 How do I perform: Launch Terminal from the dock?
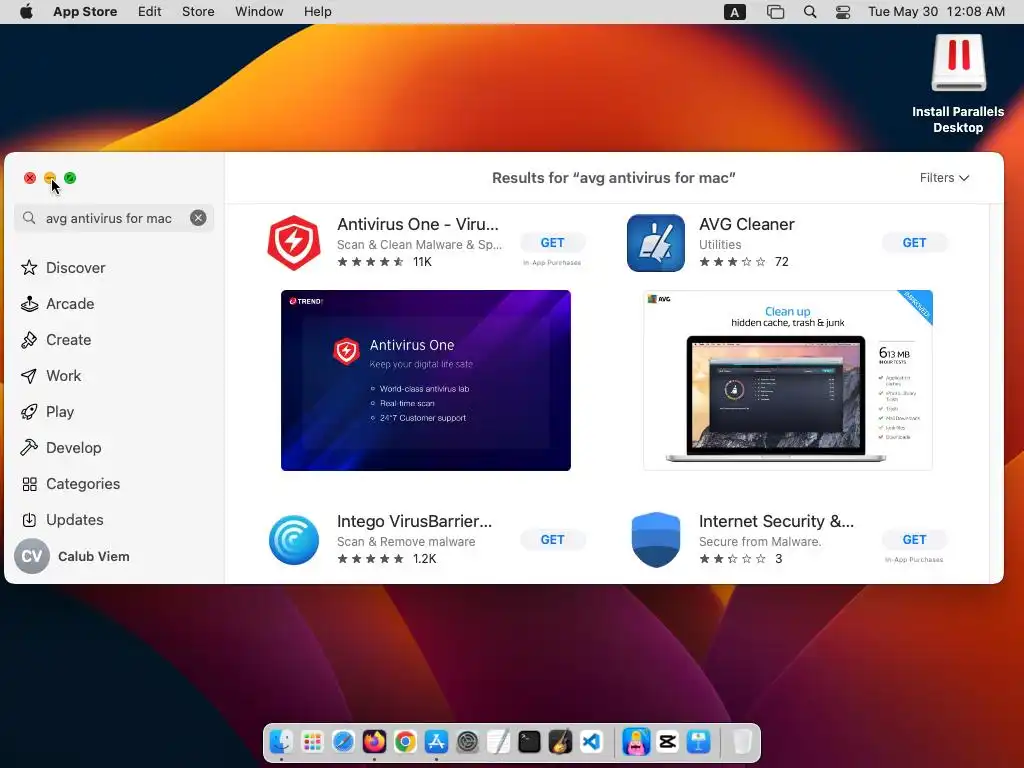click(x=529, y=742)
